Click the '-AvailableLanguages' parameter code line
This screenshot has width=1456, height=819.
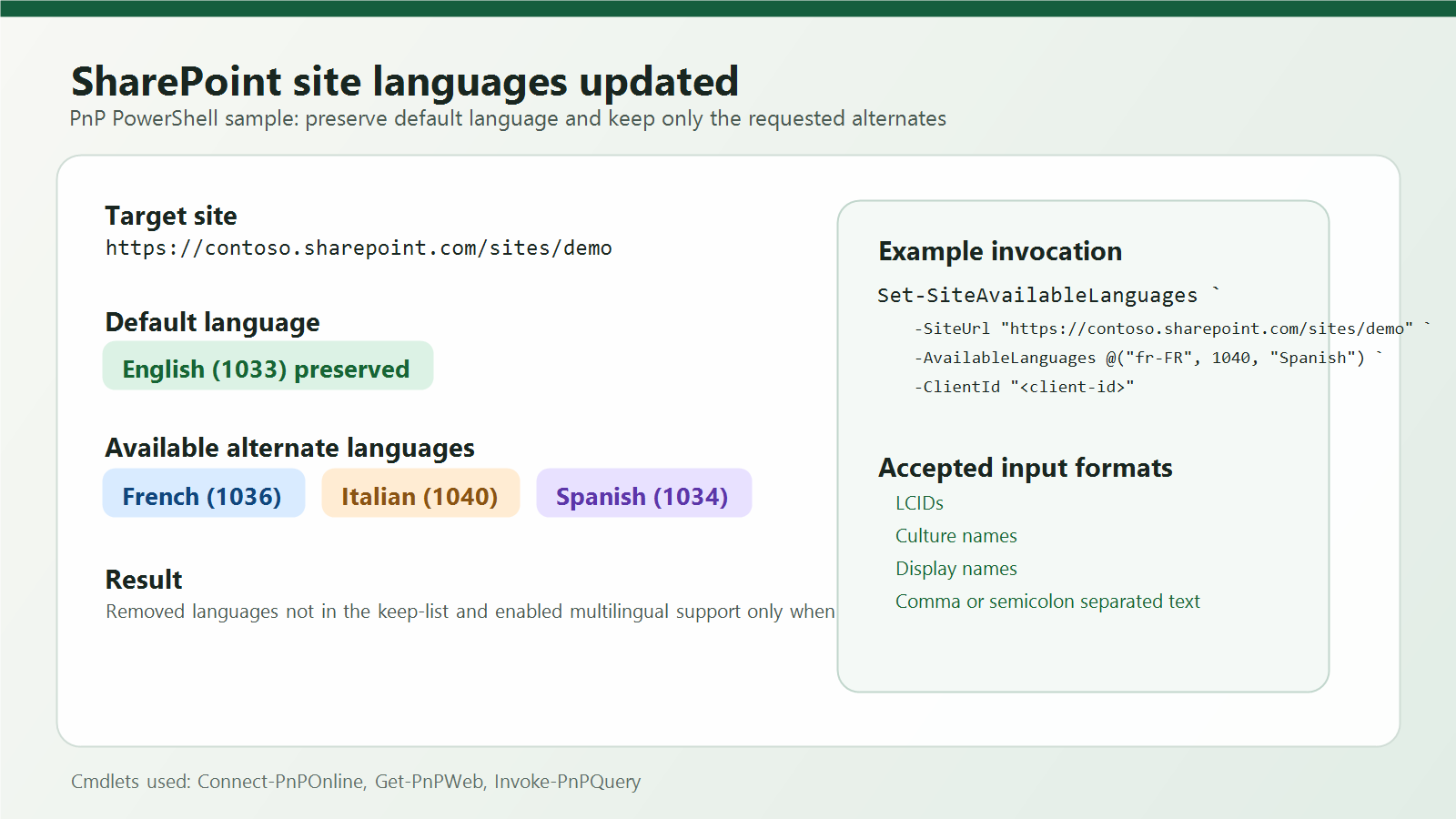pyautogui.click(x=1148, y=358)
